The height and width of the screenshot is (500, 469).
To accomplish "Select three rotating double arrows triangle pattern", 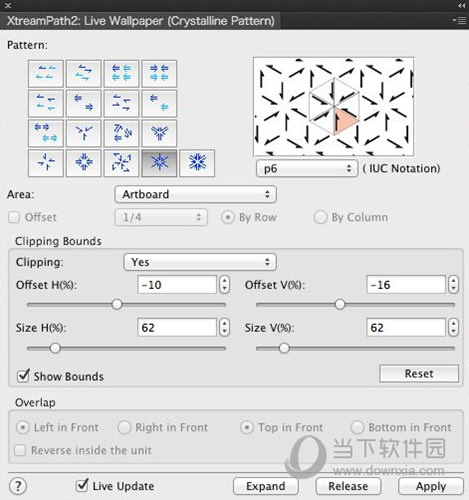I will [121, 133].
